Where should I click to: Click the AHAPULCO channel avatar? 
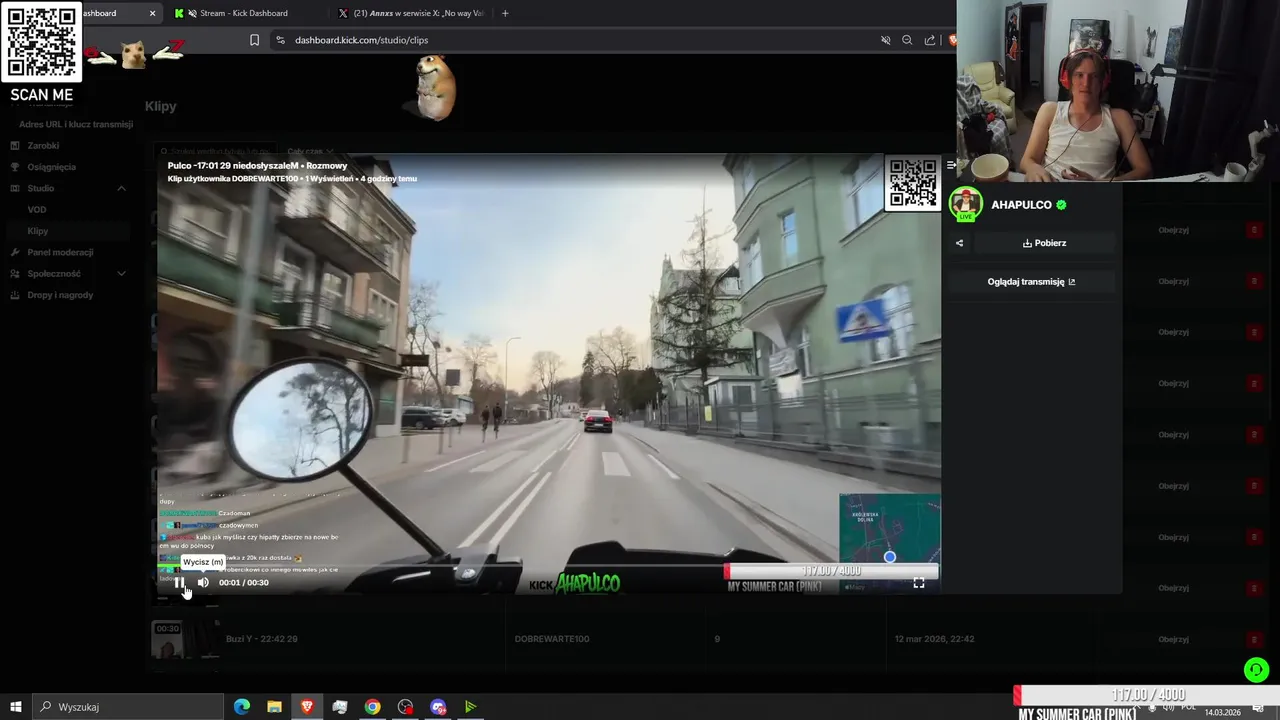pyautogui.click(x=965, y=204)
